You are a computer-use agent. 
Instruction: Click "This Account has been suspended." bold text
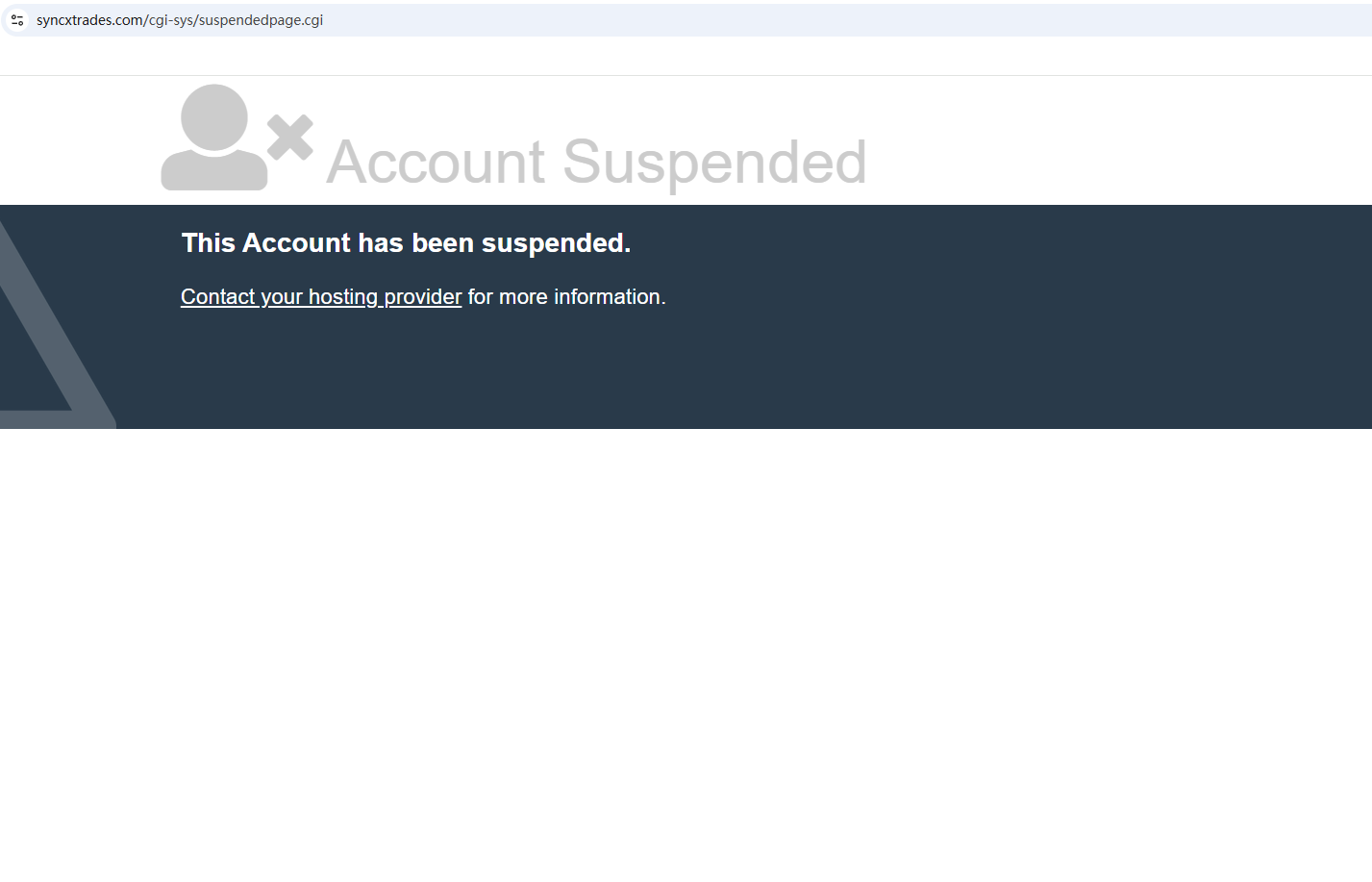(406, 243)
